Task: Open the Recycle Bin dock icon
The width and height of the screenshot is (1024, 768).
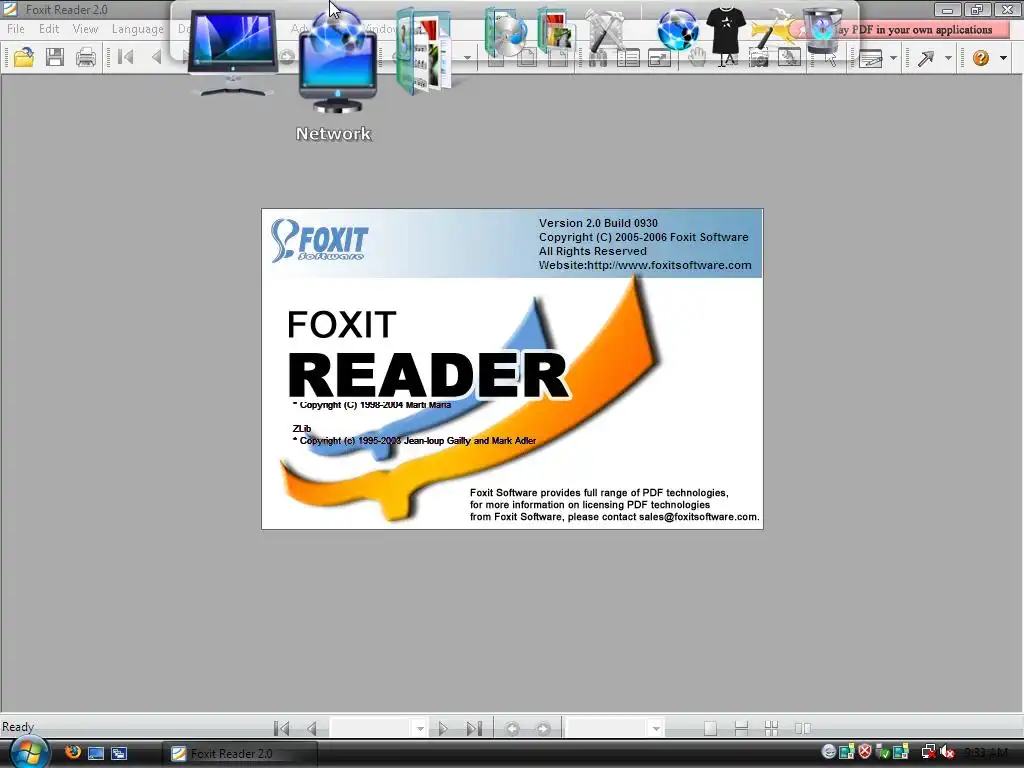Action: (822, 30)
